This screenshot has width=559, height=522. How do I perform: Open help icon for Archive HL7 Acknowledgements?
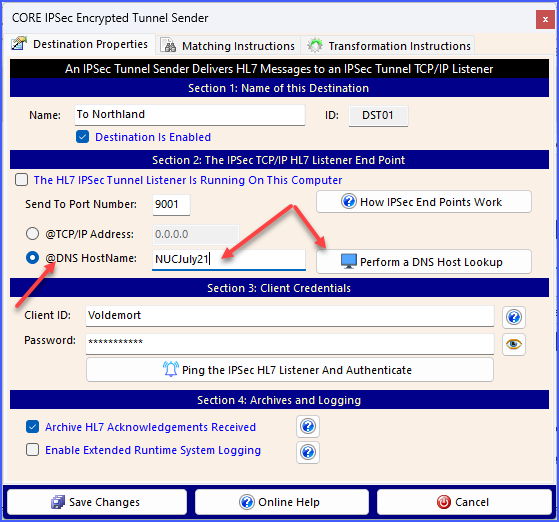[308, 426]
